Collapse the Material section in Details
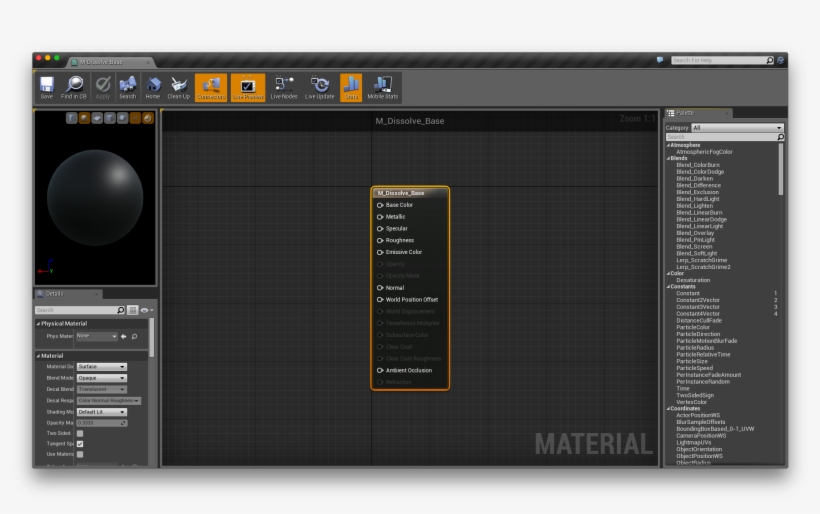The width and height of the screenshot is (820, 514). (38, 356)
